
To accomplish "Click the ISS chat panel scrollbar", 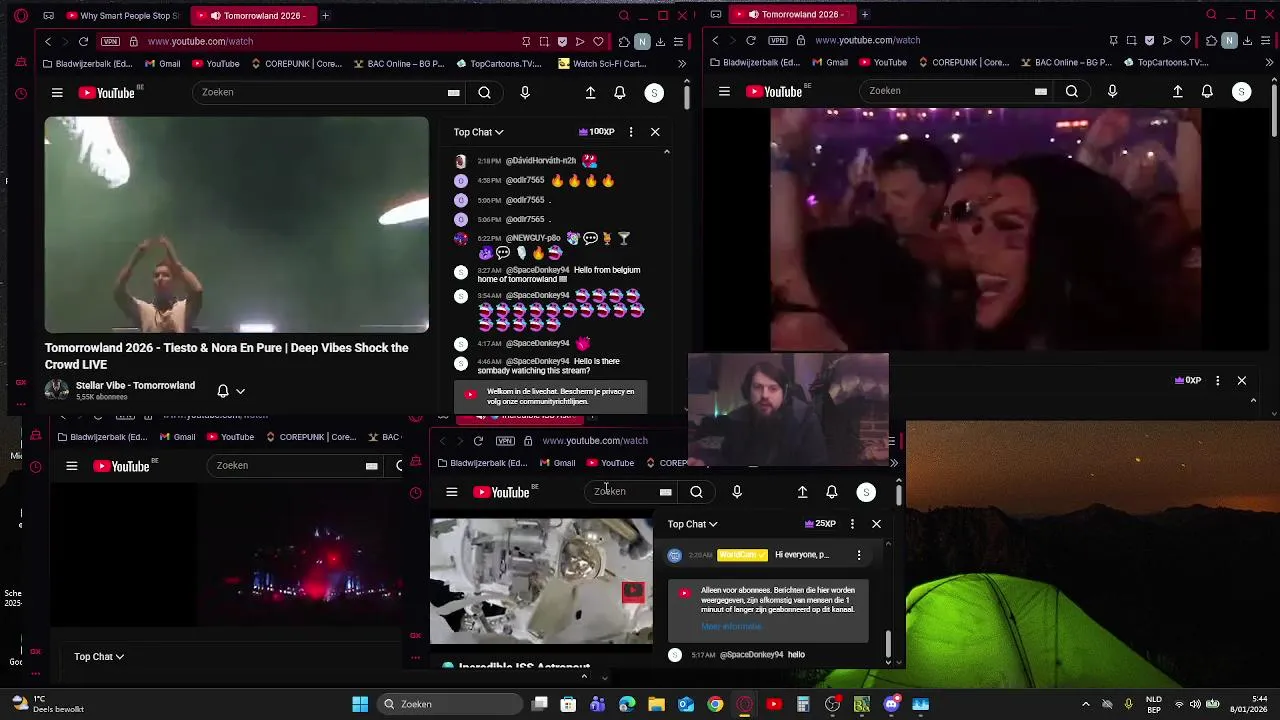I will [x=888, y=645].
